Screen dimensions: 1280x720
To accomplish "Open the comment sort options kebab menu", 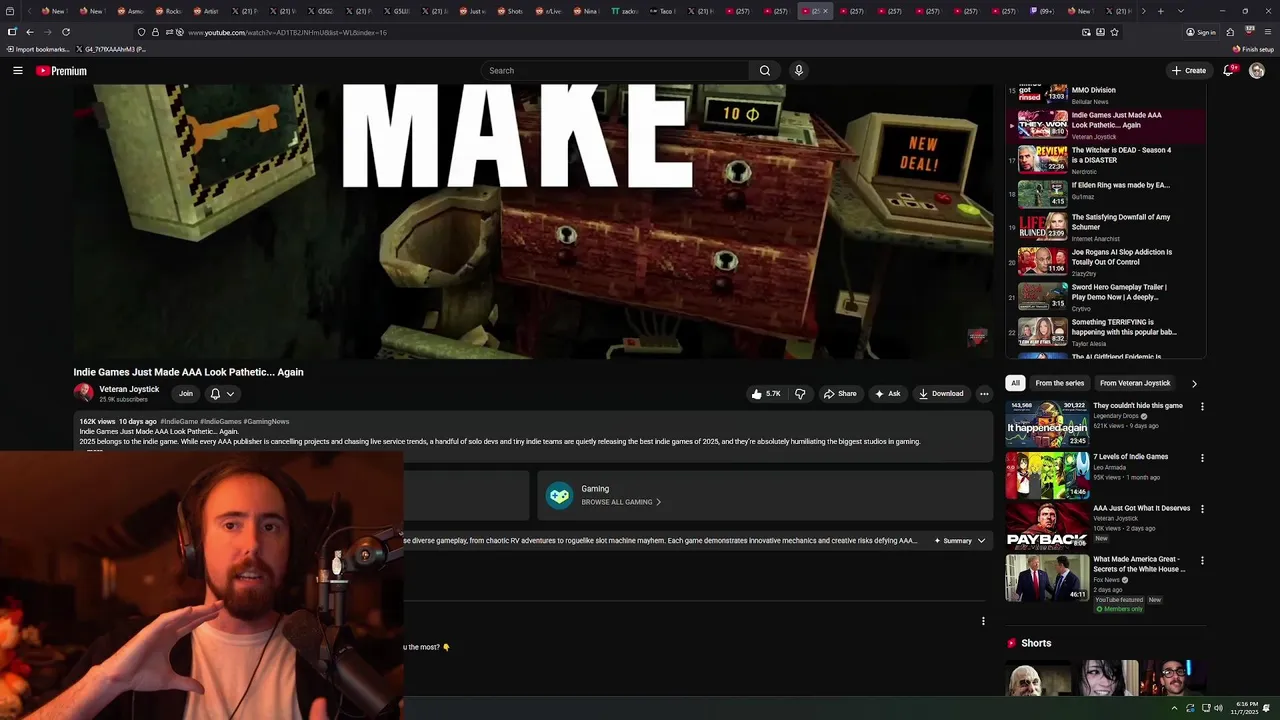I will point(983,621).
